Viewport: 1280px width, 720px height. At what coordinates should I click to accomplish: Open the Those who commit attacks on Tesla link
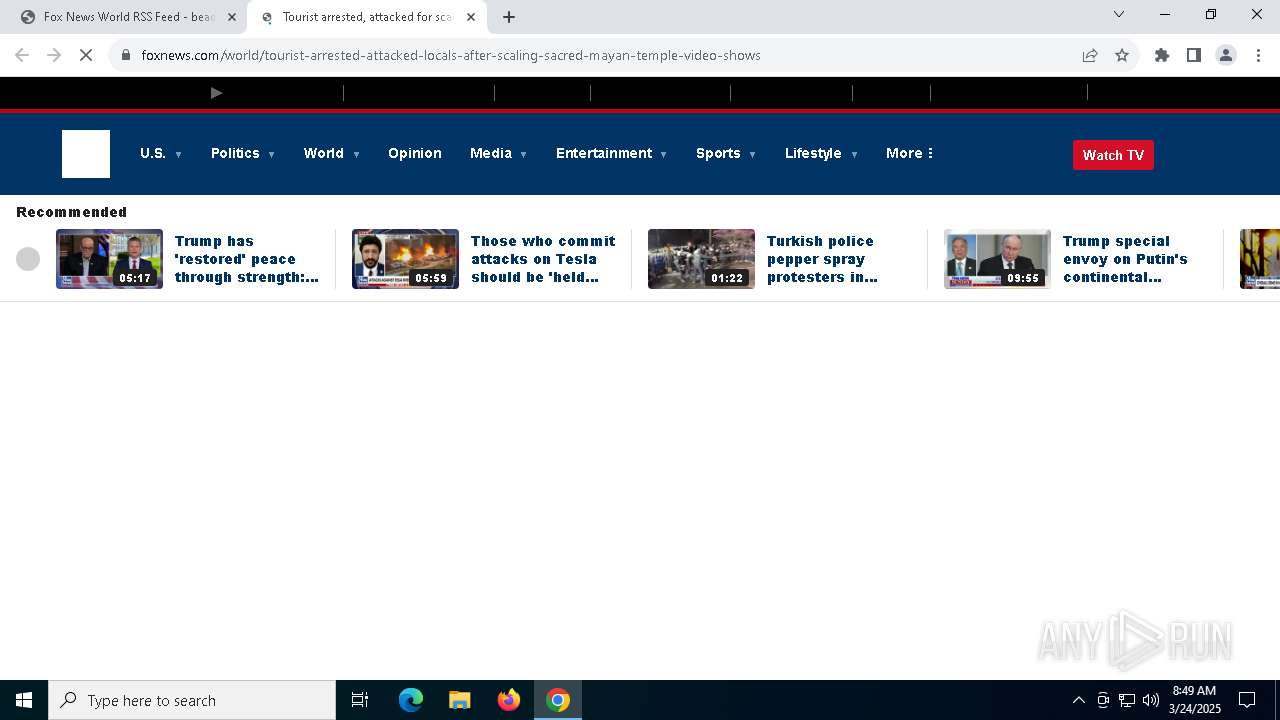[543, 259]
